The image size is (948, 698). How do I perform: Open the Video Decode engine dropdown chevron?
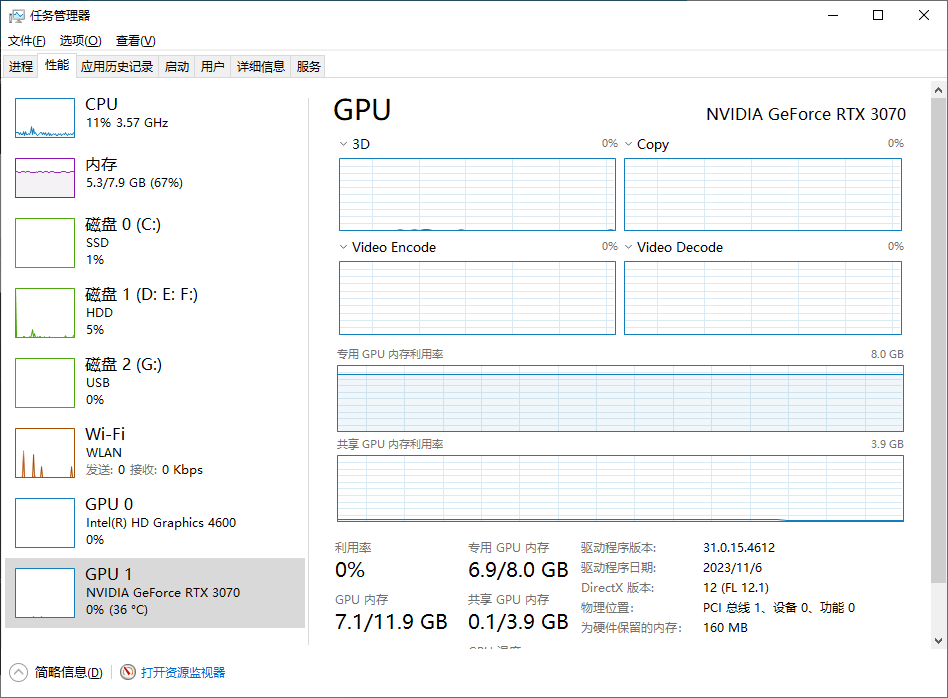pyautogui.click(x=628, y=247)
